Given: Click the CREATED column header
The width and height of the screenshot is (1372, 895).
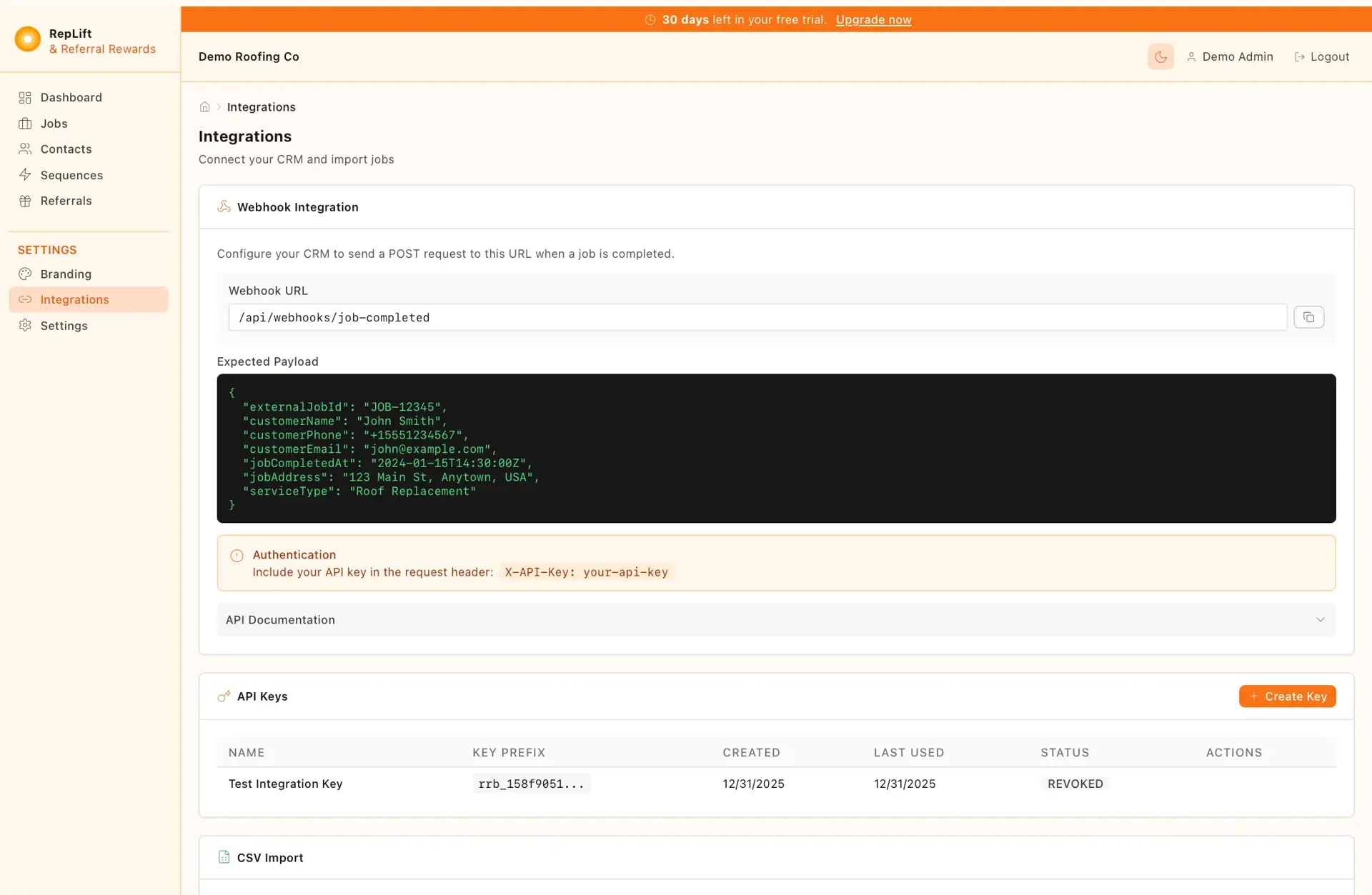Looking at the screenshot, I should coord(751,753).
